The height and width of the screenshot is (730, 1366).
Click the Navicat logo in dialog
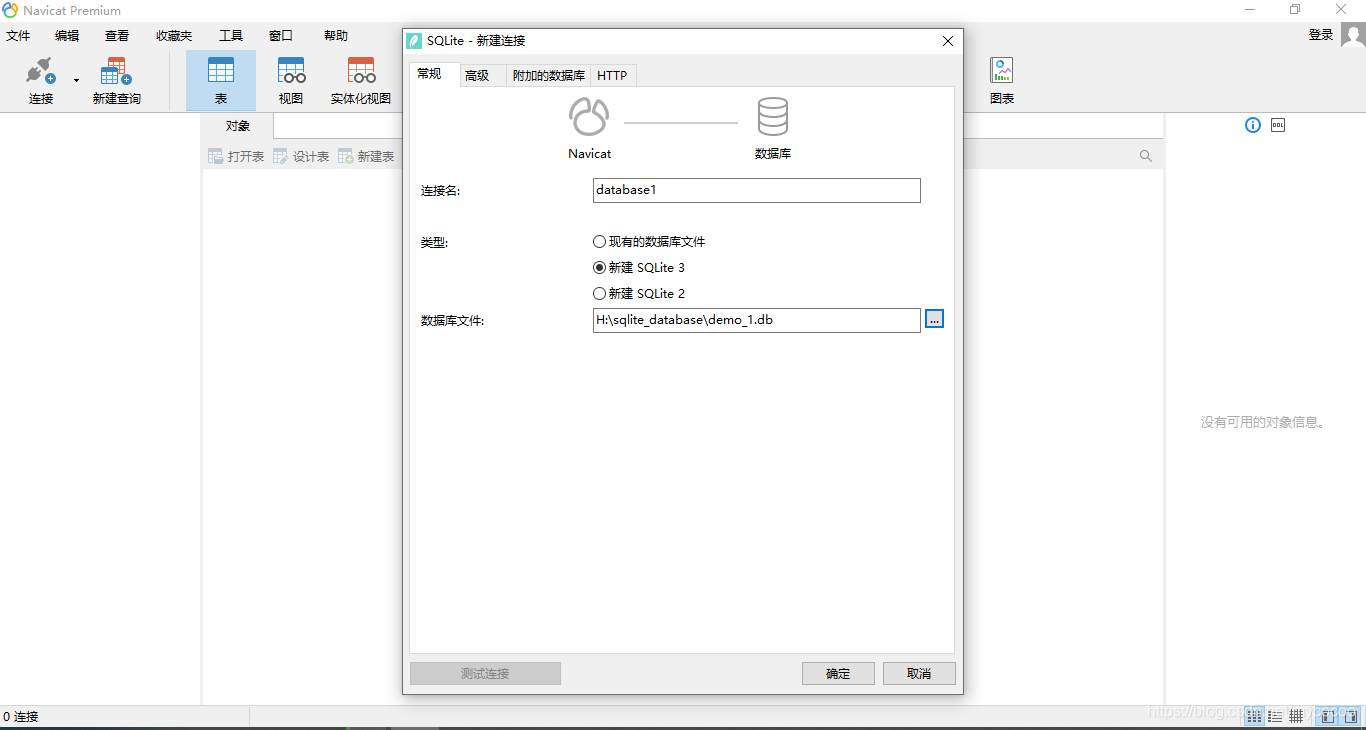click(589, 116)
